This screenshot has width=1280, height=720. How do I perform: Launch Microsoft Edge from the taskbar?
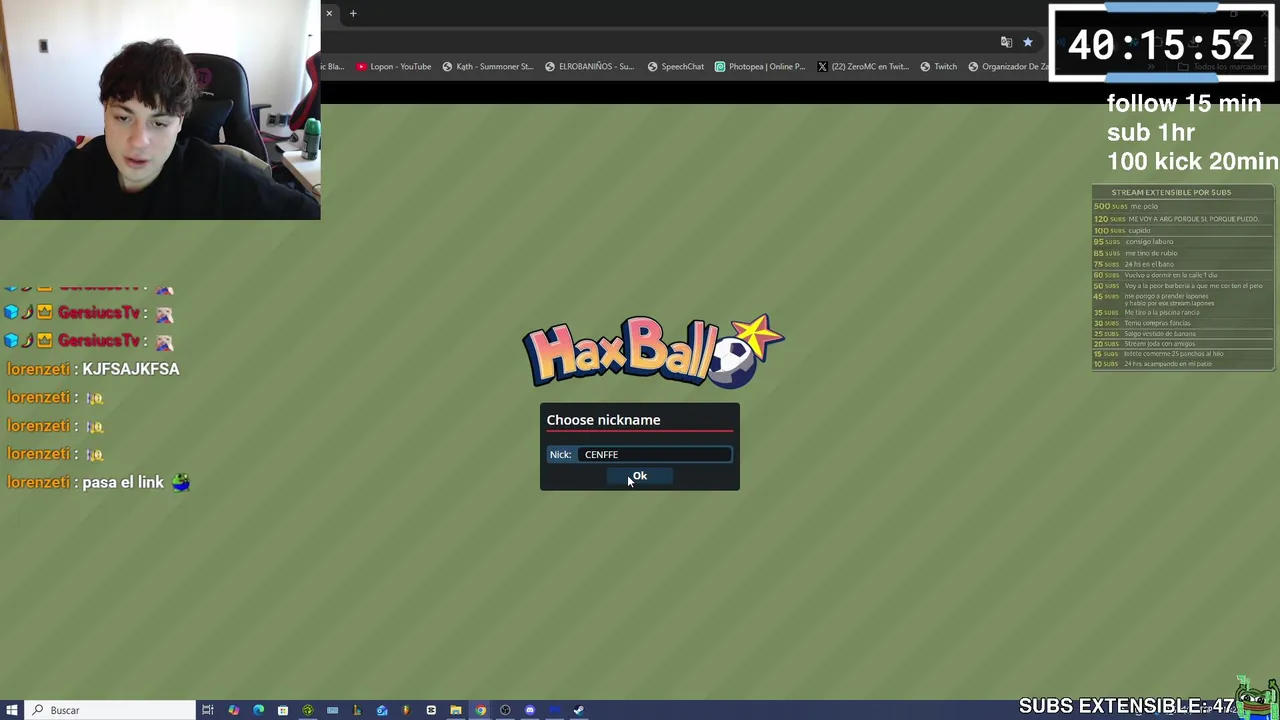(x=258, y=710)
